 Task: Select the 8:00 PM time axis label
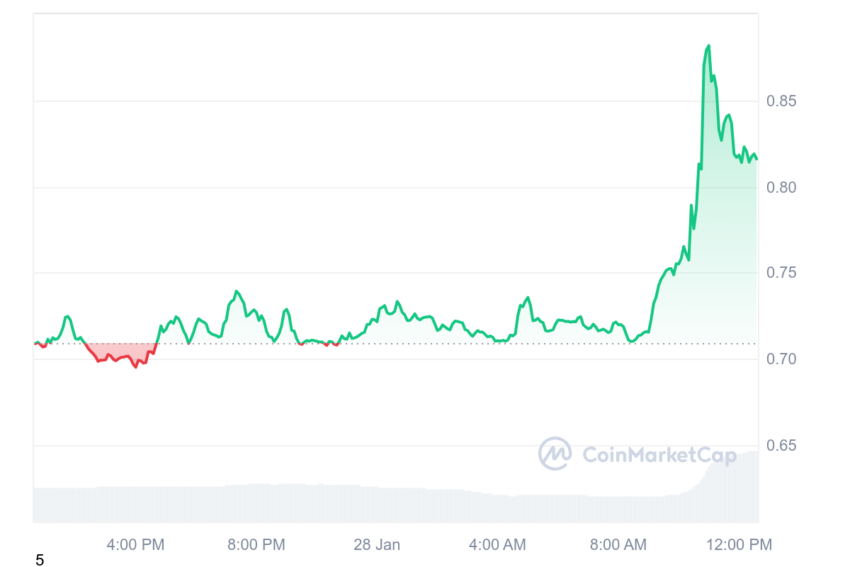pyautogui.click(x=256, y=544)
